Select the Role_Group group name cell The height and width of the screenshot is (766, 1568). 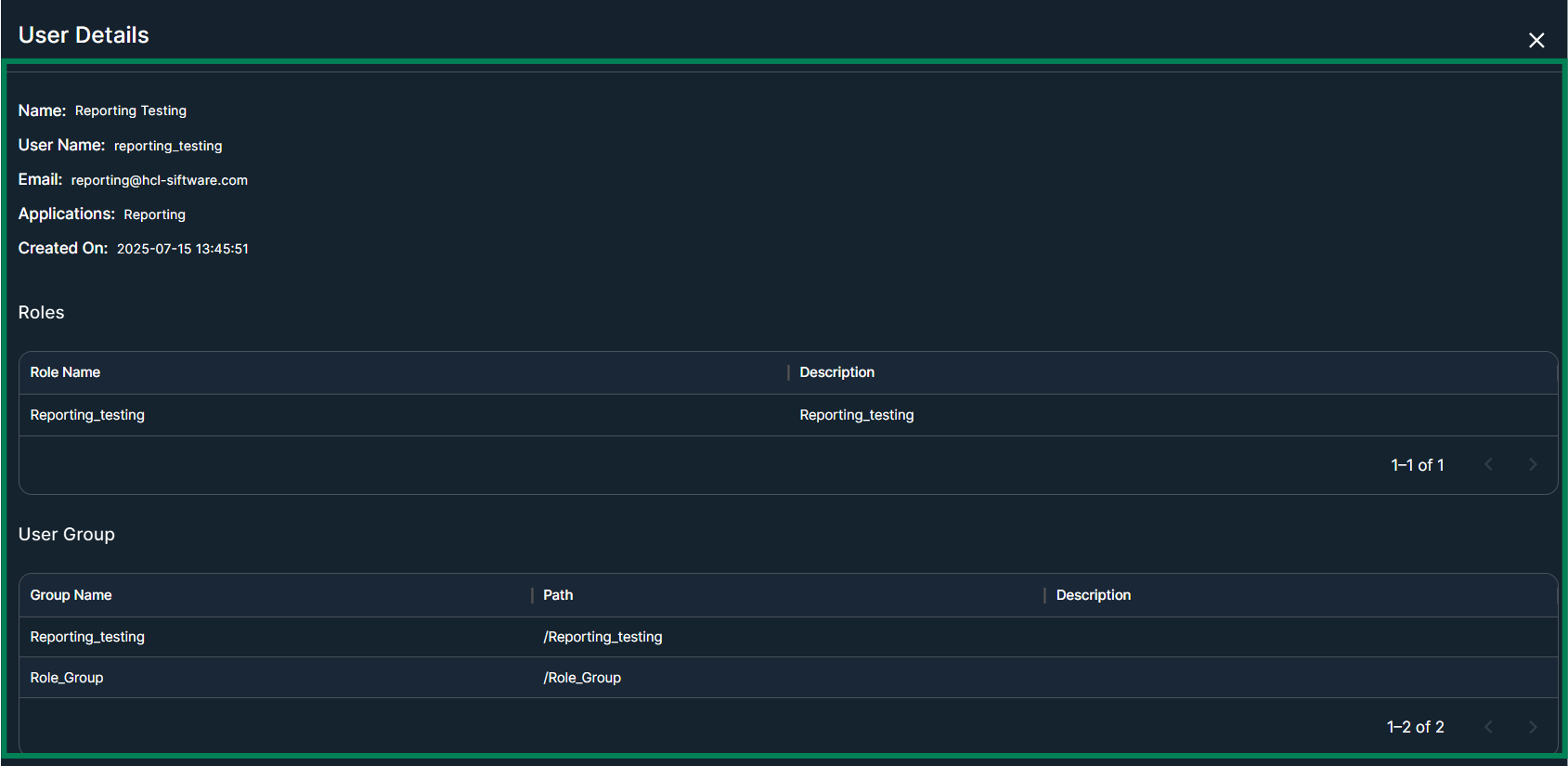coord(67,678)
